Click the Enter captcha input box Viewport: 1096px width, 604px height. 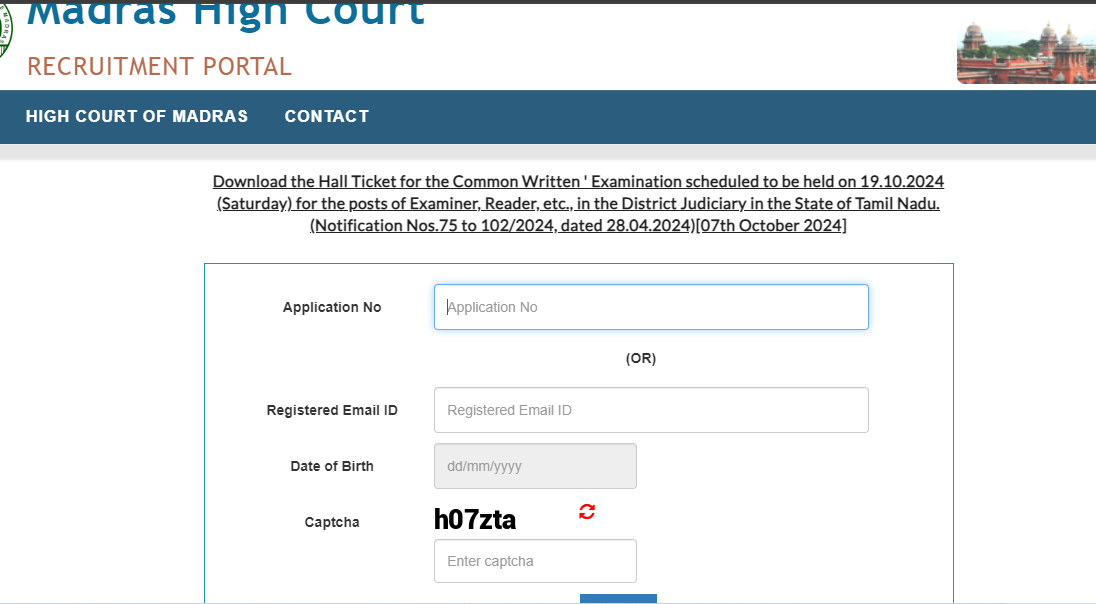pyautogui.click(x=534, y=561)
